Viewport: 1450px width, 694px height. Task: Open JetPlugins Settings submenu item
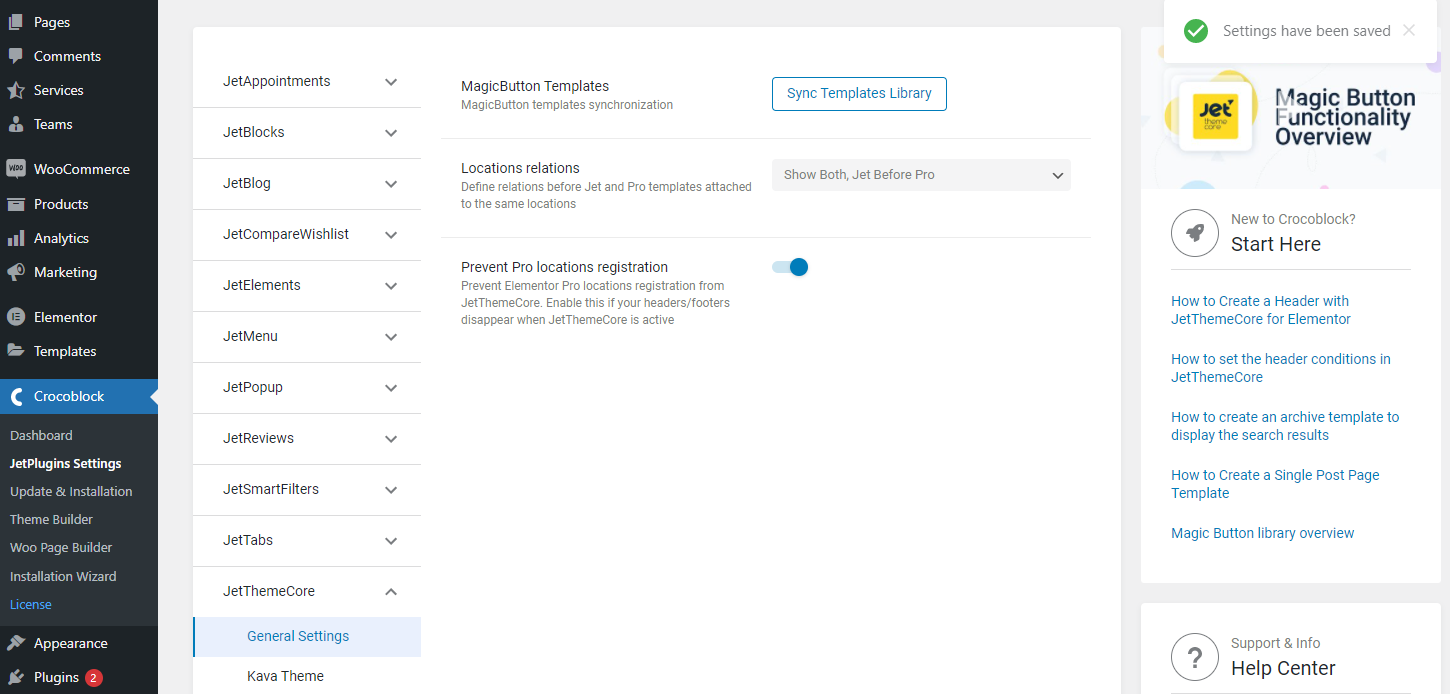[65, 463]
